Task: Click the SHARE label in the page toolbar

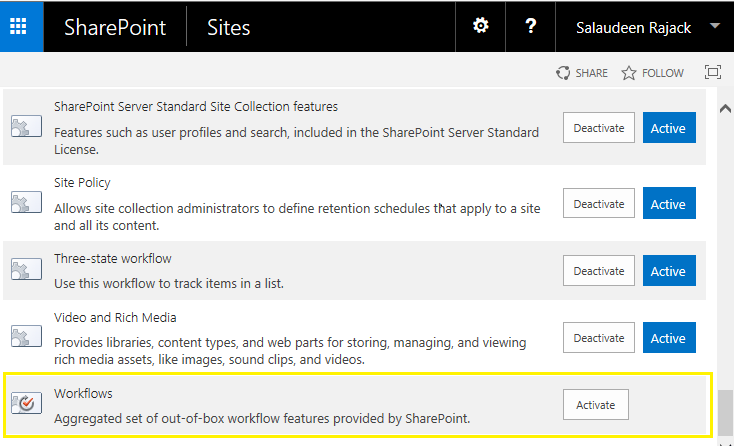Action: coord(591,73)
